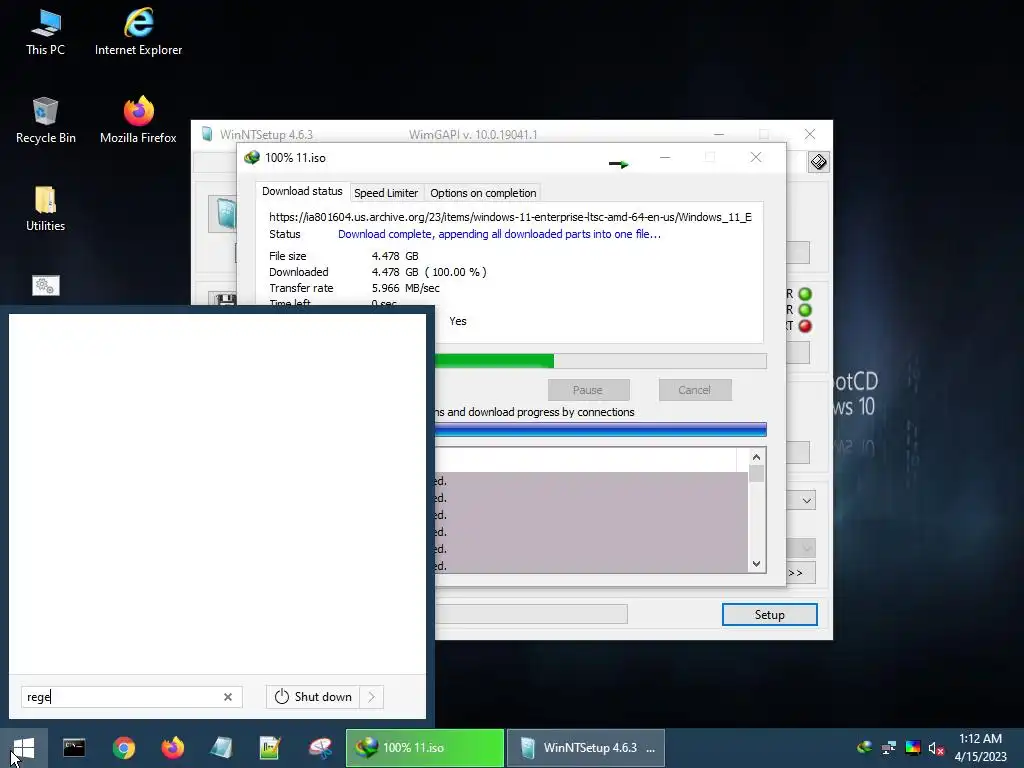Screen dimensions: 1024x768
Task: Click the Shut down button
Action: 313,697
